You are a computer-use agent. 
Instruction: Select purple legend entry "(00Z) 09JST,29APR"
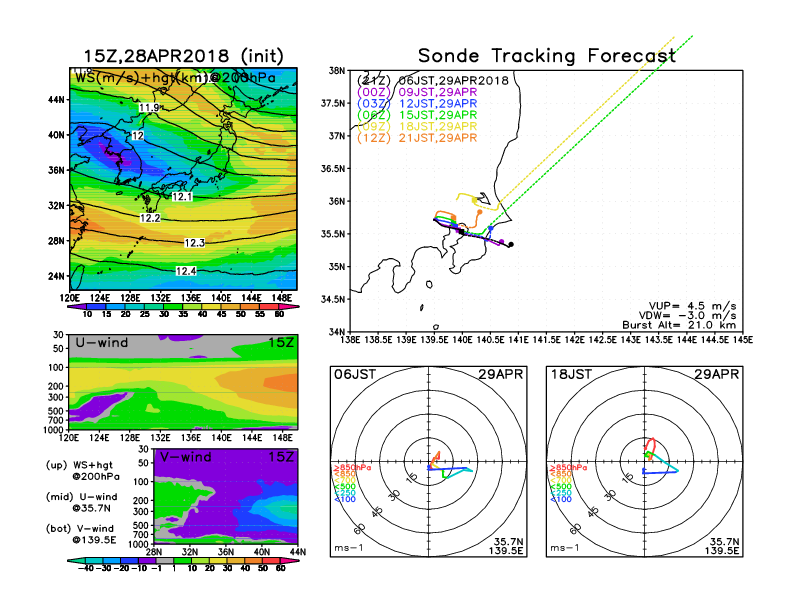[x=417, y=92]
